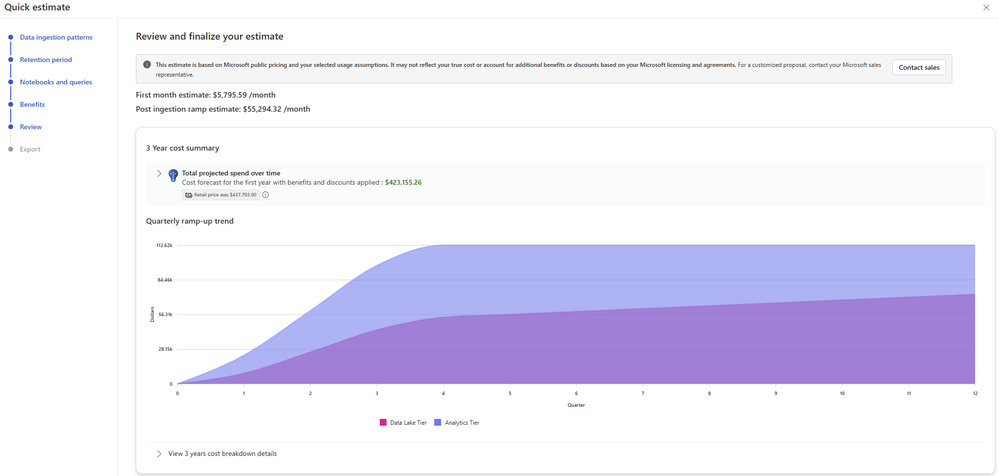Go to the Retention period step
This screenshot has width=999, height=476.
[46, 60]
